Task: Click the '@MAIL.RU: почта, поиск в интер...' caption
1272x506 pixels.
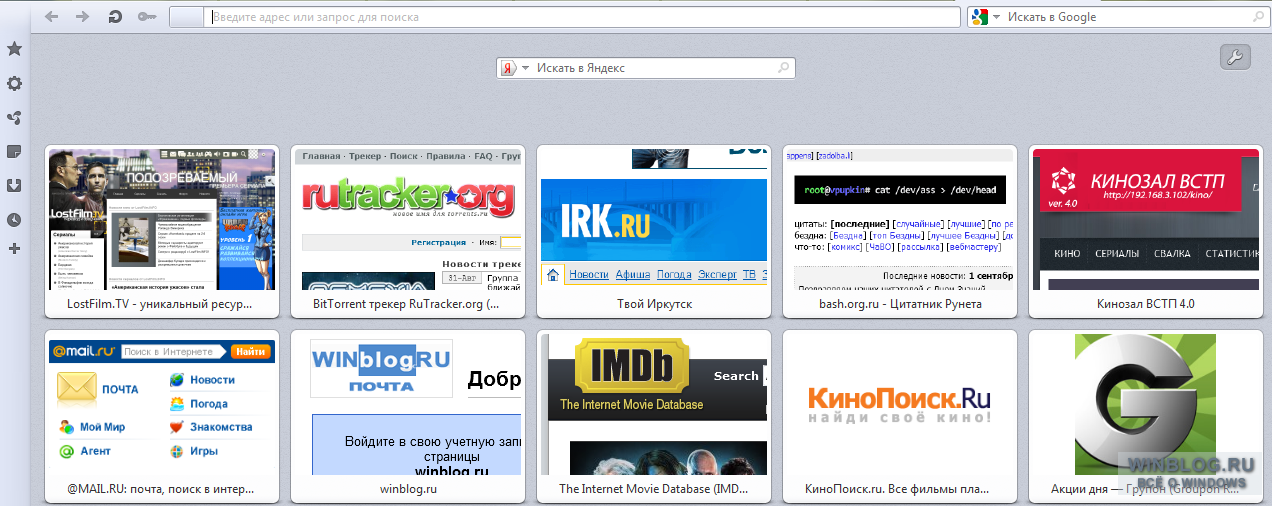Action: point(161,490)
